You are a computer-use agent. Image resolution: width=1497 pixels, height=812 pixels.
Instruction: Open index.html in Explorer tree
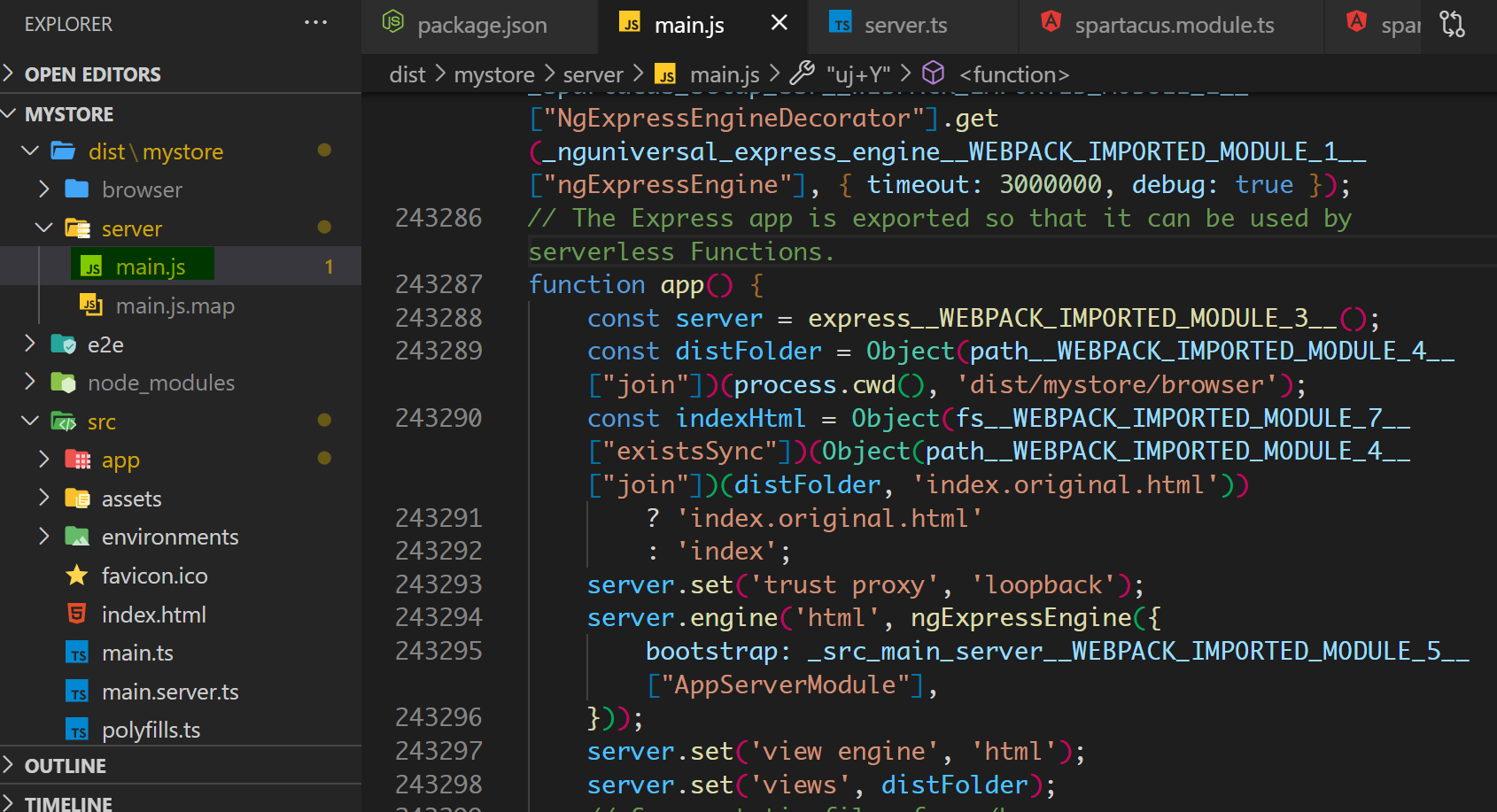[181, 615]
